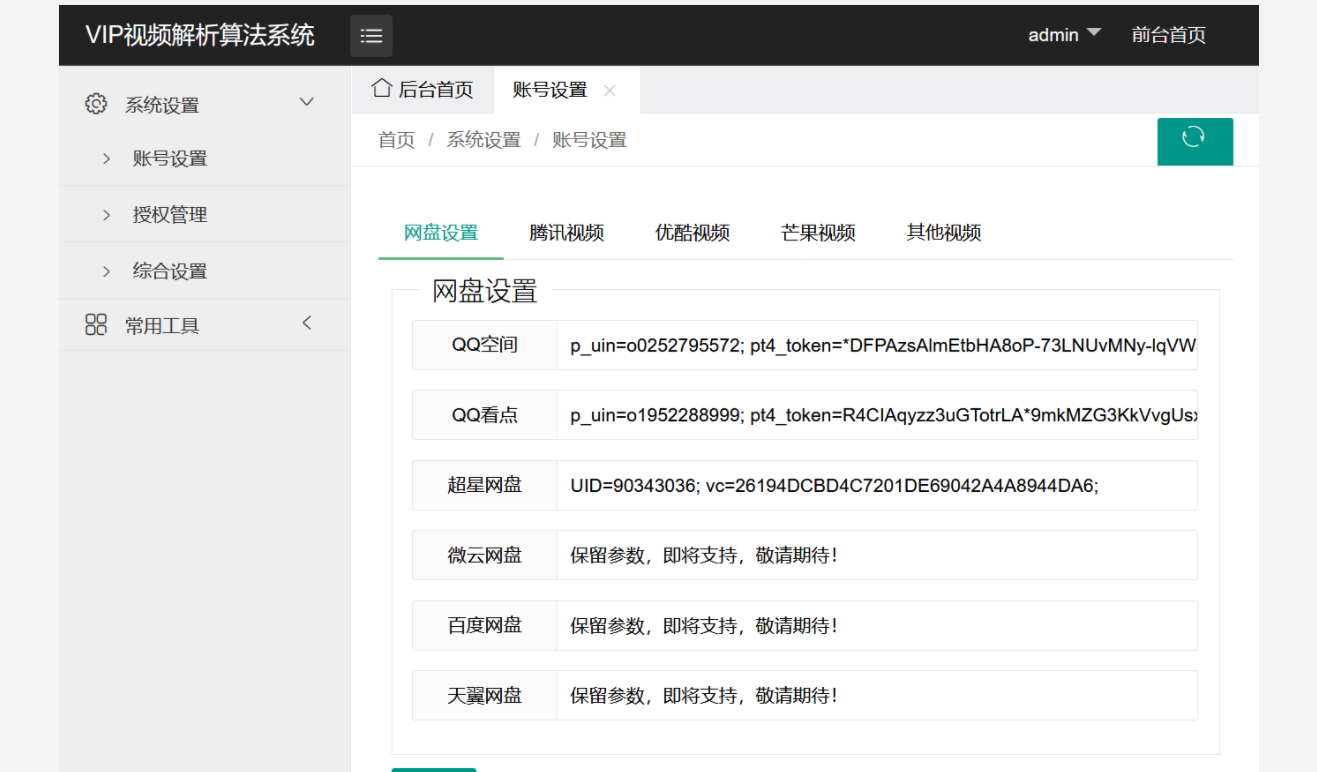1317x772 pixels.
Task: Focus the 天翼网盘 input field
Action: (877, 695)
